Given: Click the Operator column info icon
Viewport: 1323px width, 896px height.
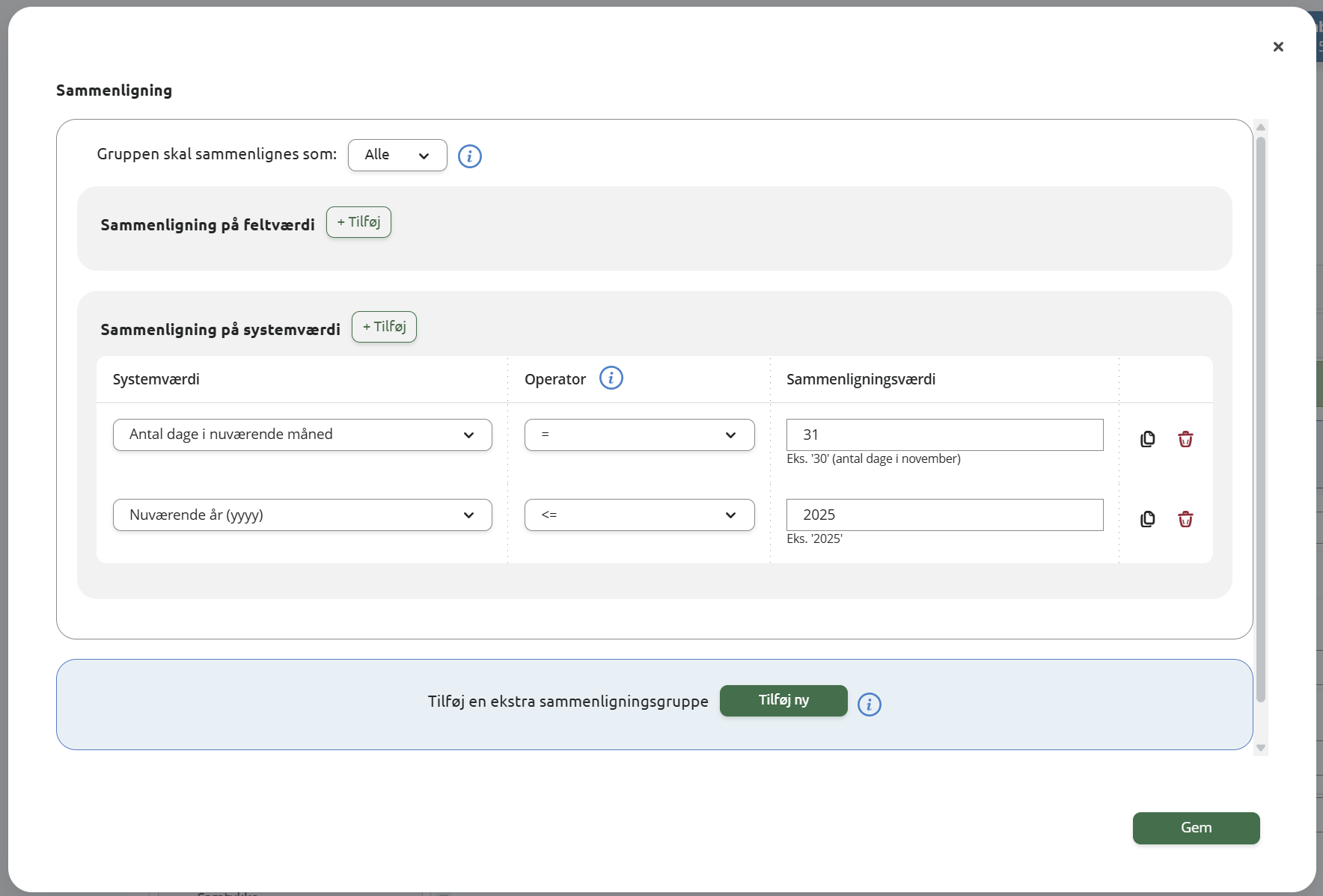Looking at the screenshot, I should (x=611, y=378).
